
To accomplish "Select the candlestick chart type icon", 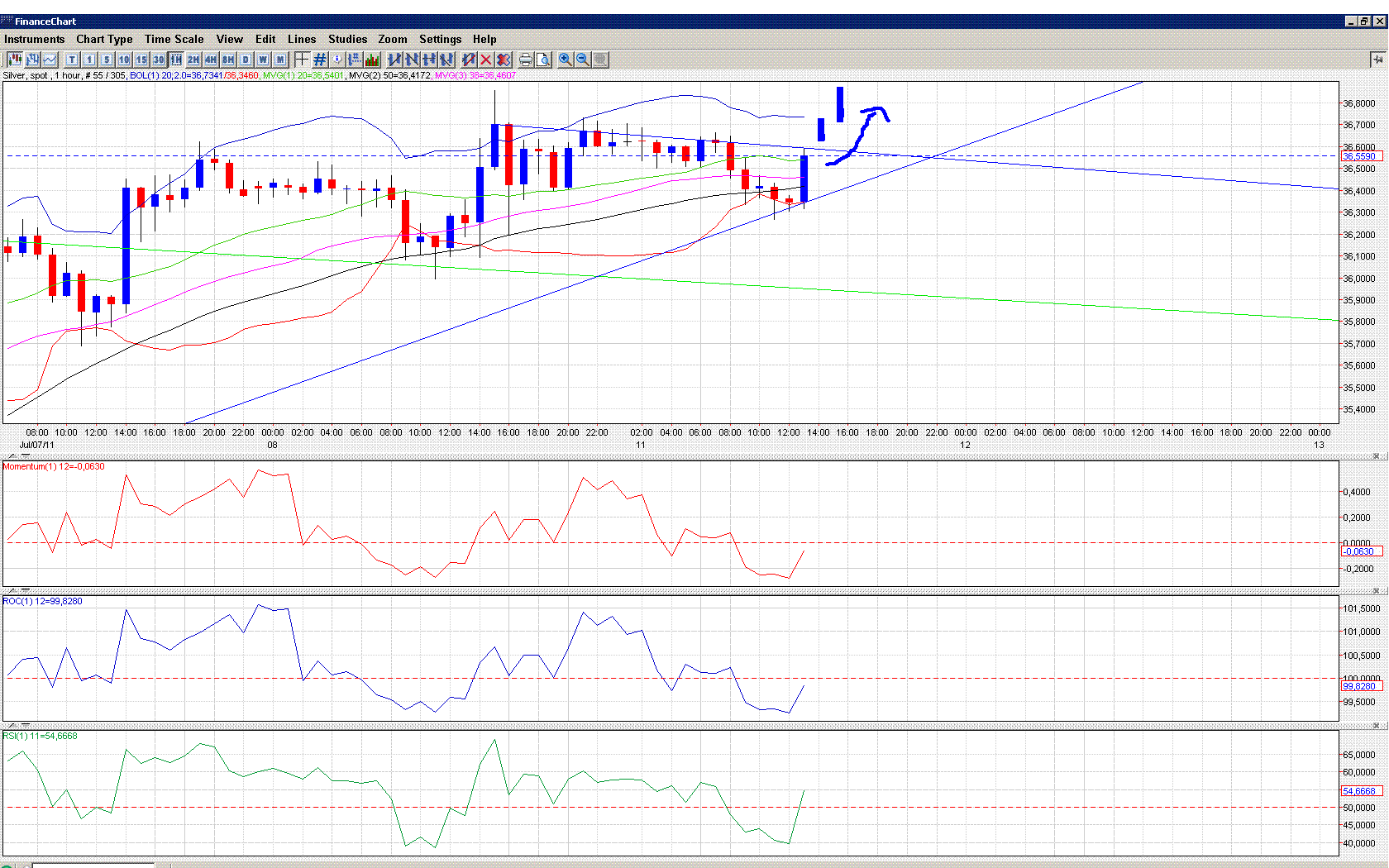I will point(15,60).
